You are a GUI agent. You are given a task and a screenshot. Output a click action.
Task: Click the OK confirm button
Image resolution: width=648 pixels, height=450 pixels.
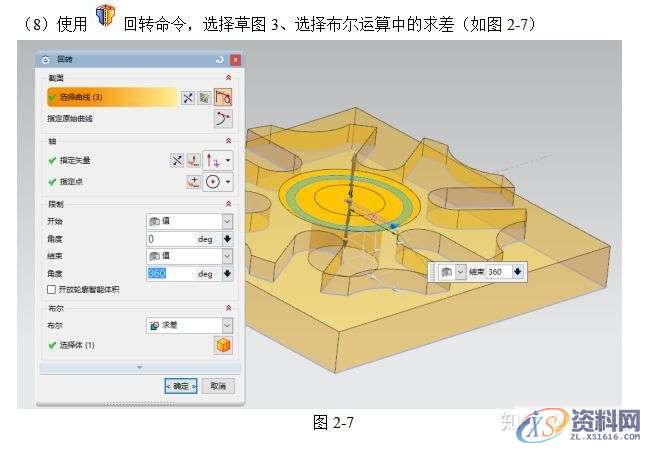(181, 386)
